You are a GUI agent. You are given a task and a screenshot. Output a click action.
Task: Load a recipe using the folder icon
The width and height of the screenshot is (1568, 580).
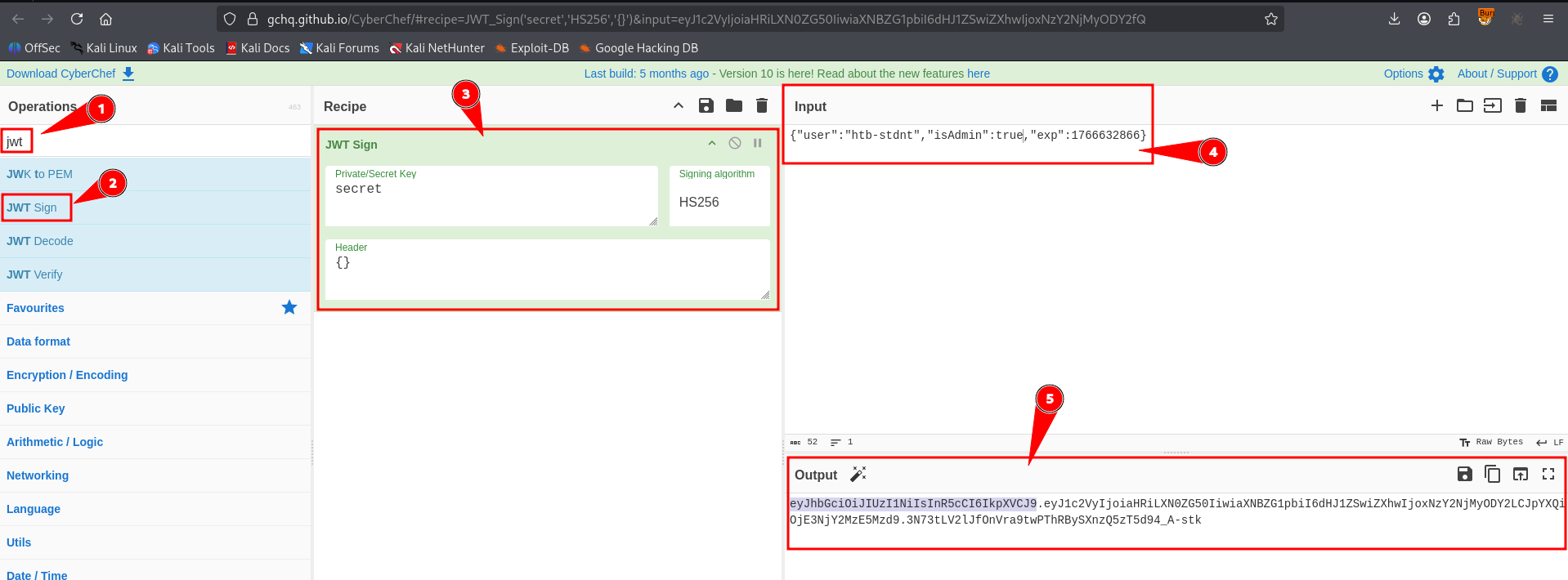pos(734,105)
